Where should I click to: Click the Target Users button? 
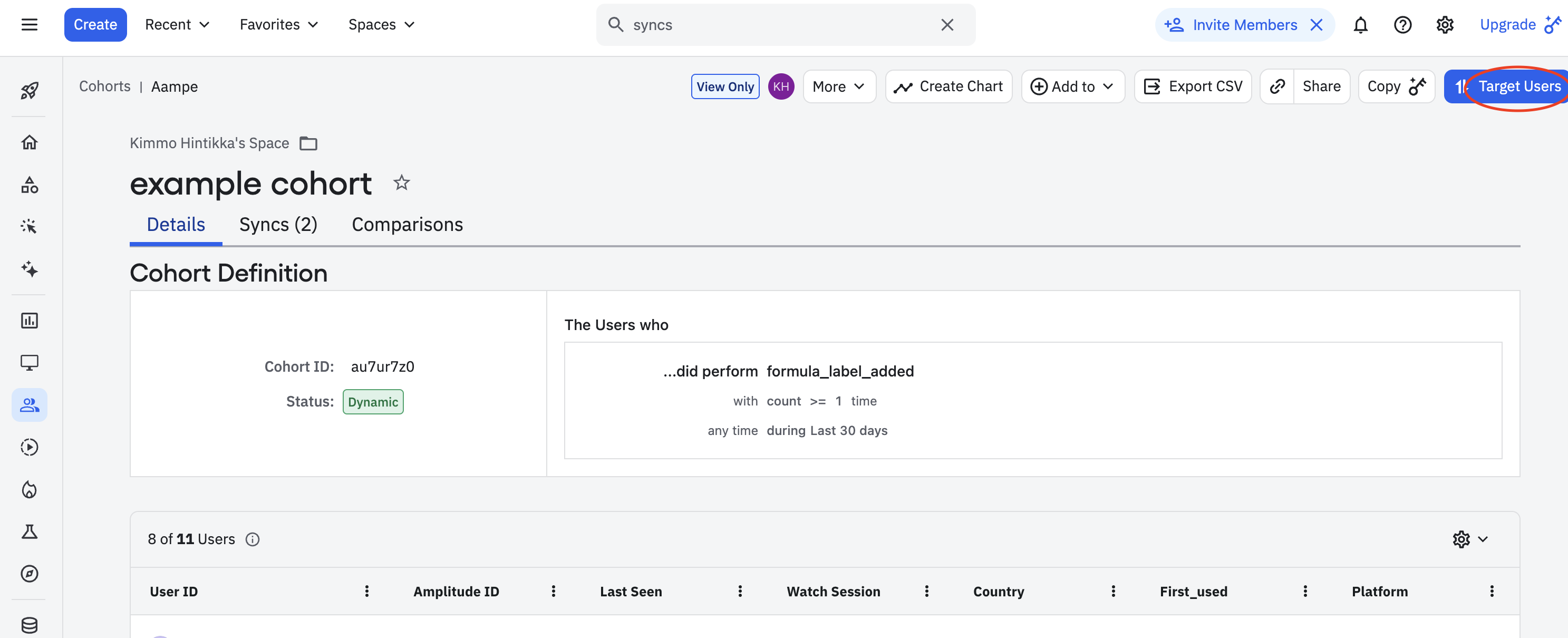tap(1509, 86)
